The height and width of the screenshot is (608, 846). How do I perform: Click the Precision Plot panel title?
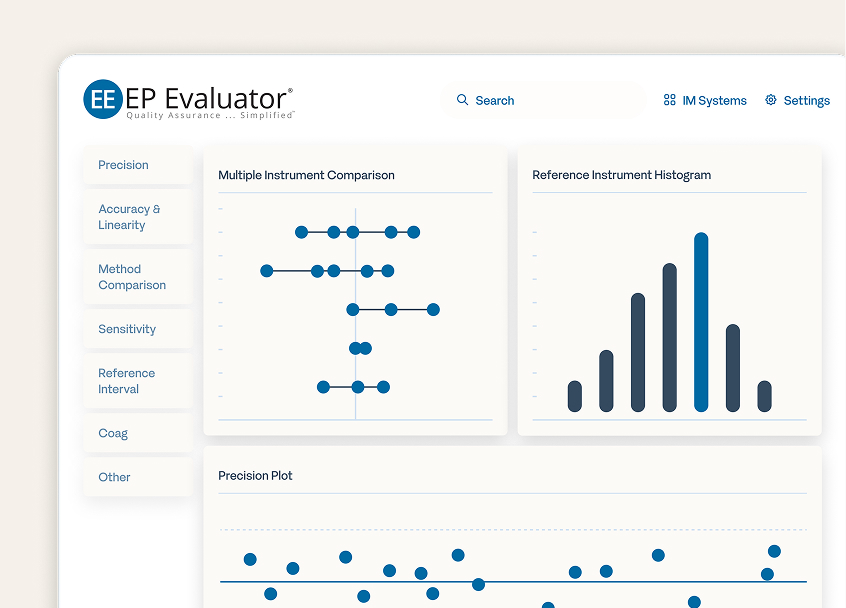(x=255, y=476)
